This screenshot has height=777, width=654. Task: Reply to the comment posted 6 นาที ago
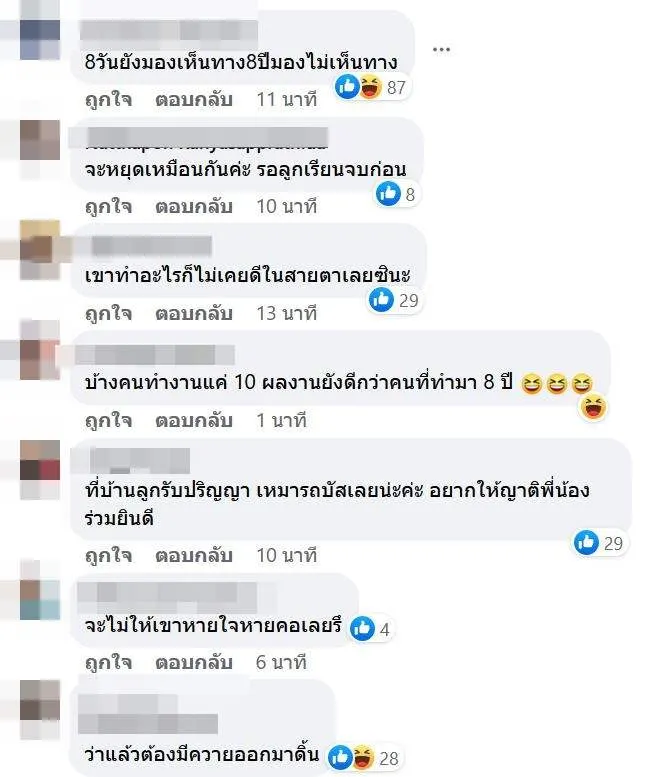point(194,663)
